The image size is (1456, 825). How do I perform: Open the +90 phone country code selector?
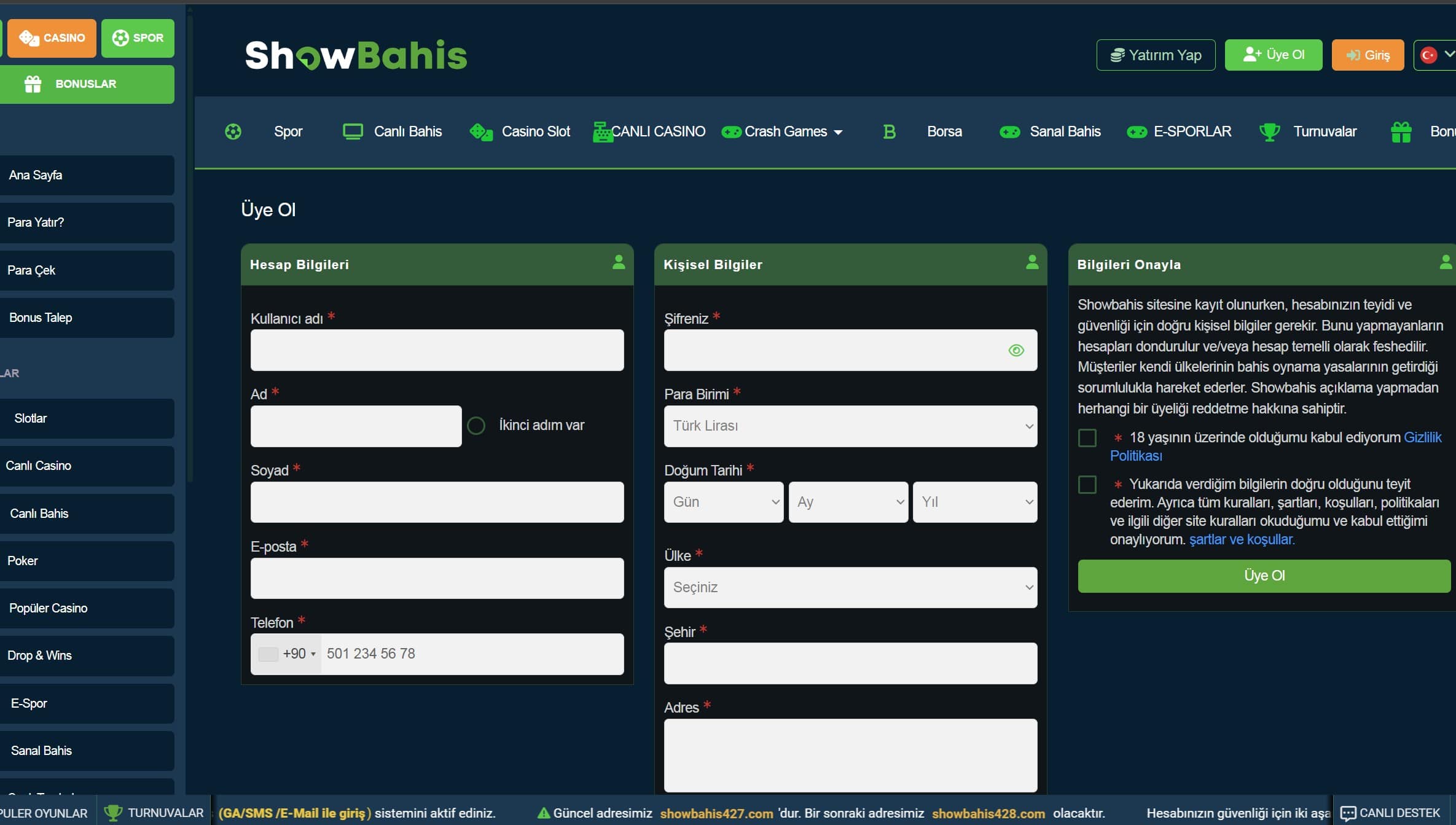point(286,654)
